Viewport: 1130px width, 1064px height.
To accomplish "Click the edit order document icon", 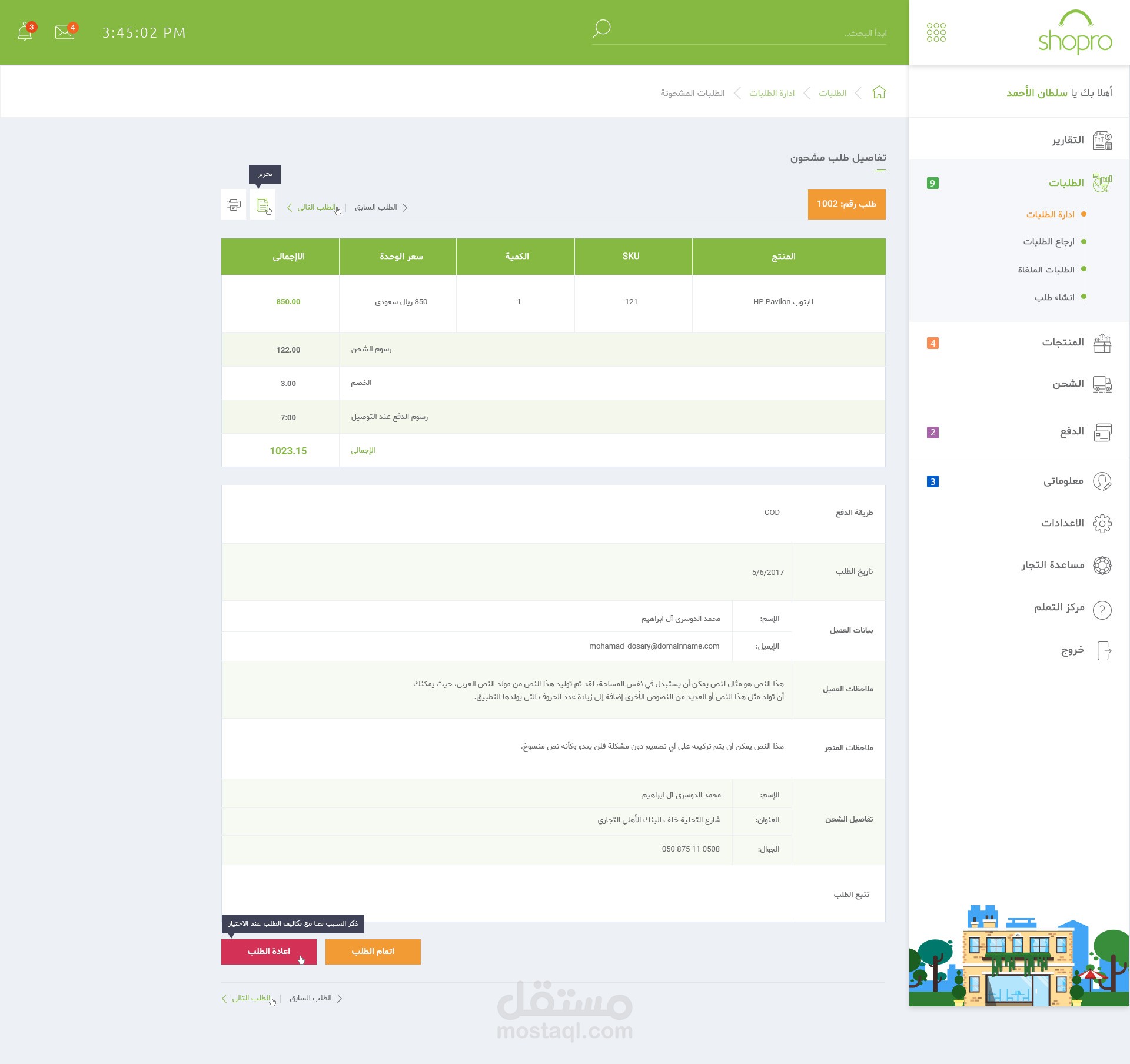I will (x=262, y=205).
